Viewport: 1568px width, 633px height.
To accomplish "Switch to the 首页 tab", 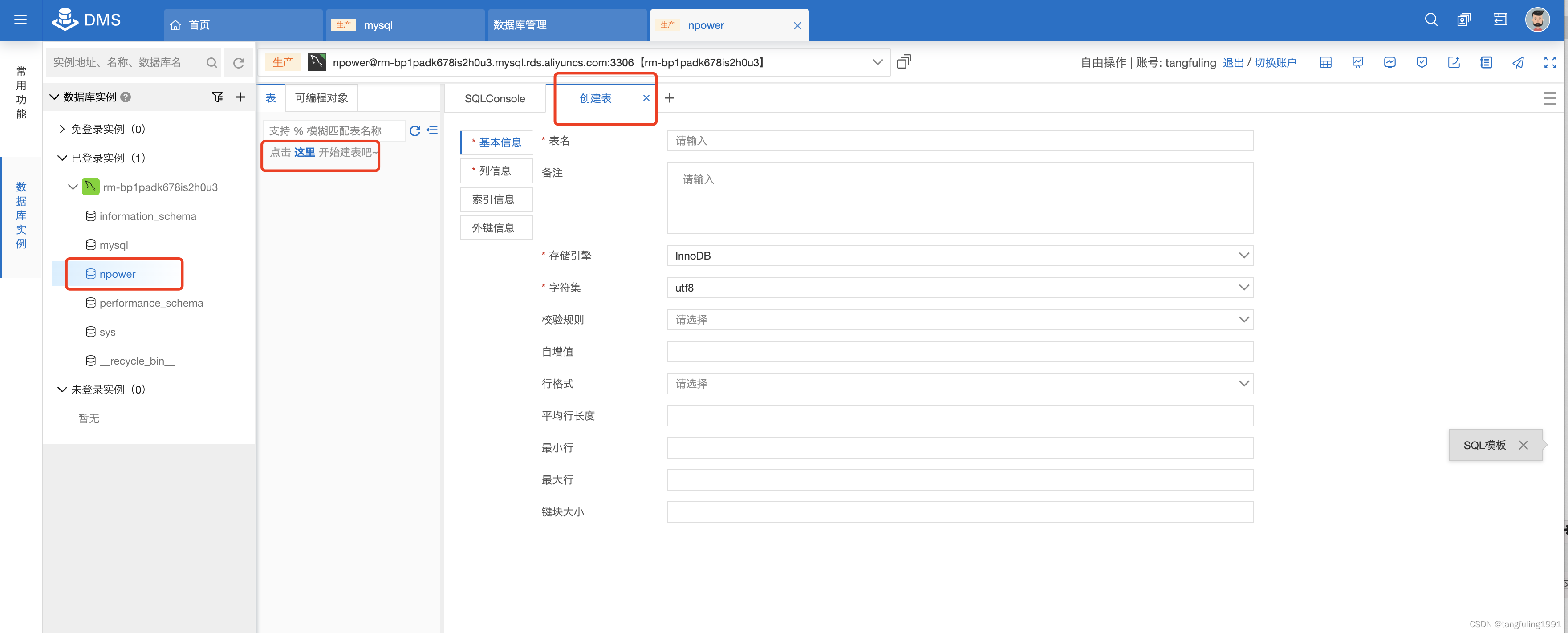I will 244,25.
